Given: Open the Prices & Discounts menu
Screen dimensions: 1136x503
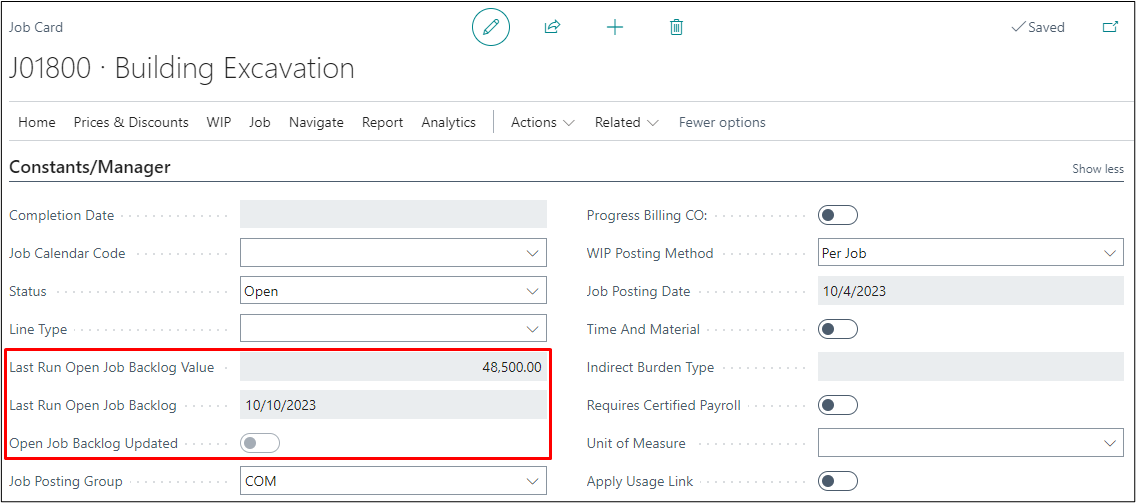Looking at the screenshot, I should point(131,122).
